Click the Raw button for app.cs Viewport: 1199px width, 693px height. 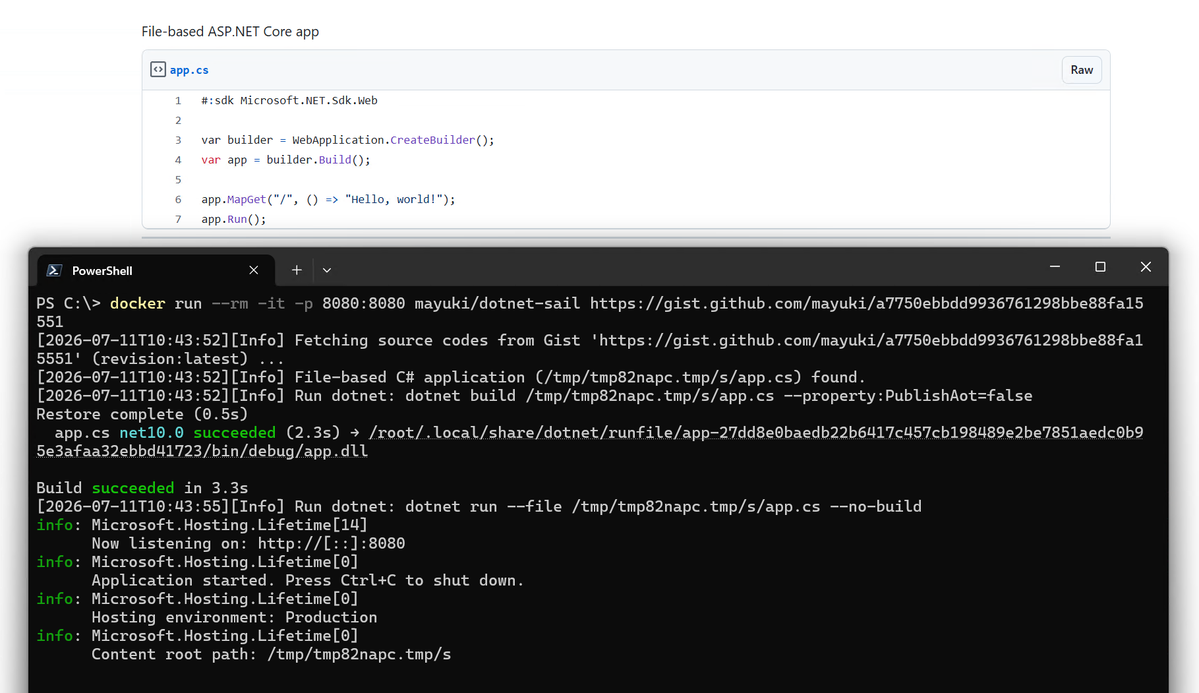1081,70
